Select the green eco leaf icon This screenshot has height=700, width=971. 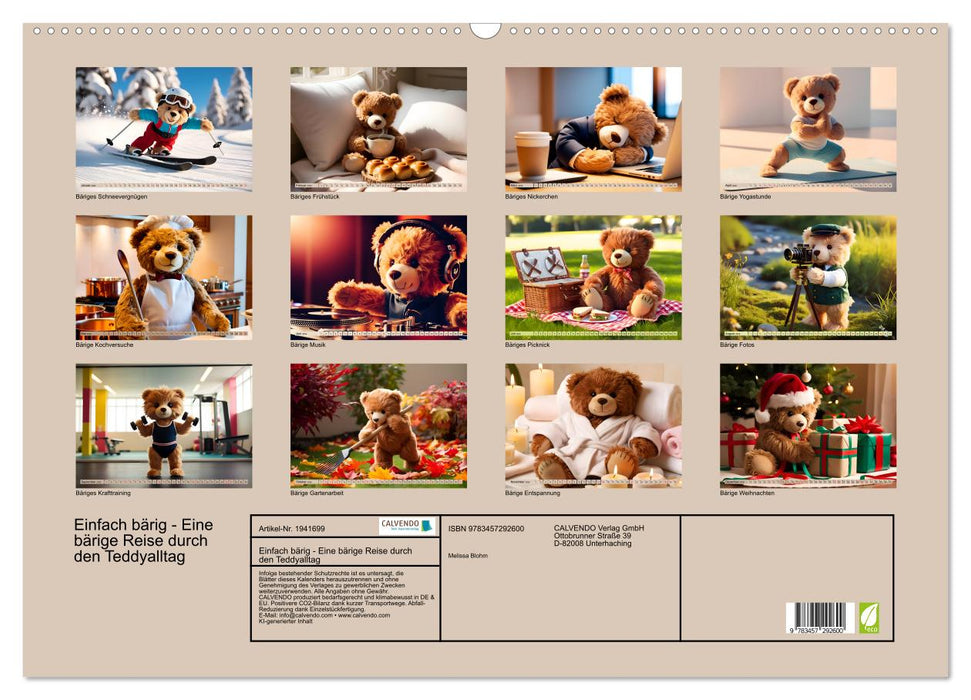[x=868, y=616]
